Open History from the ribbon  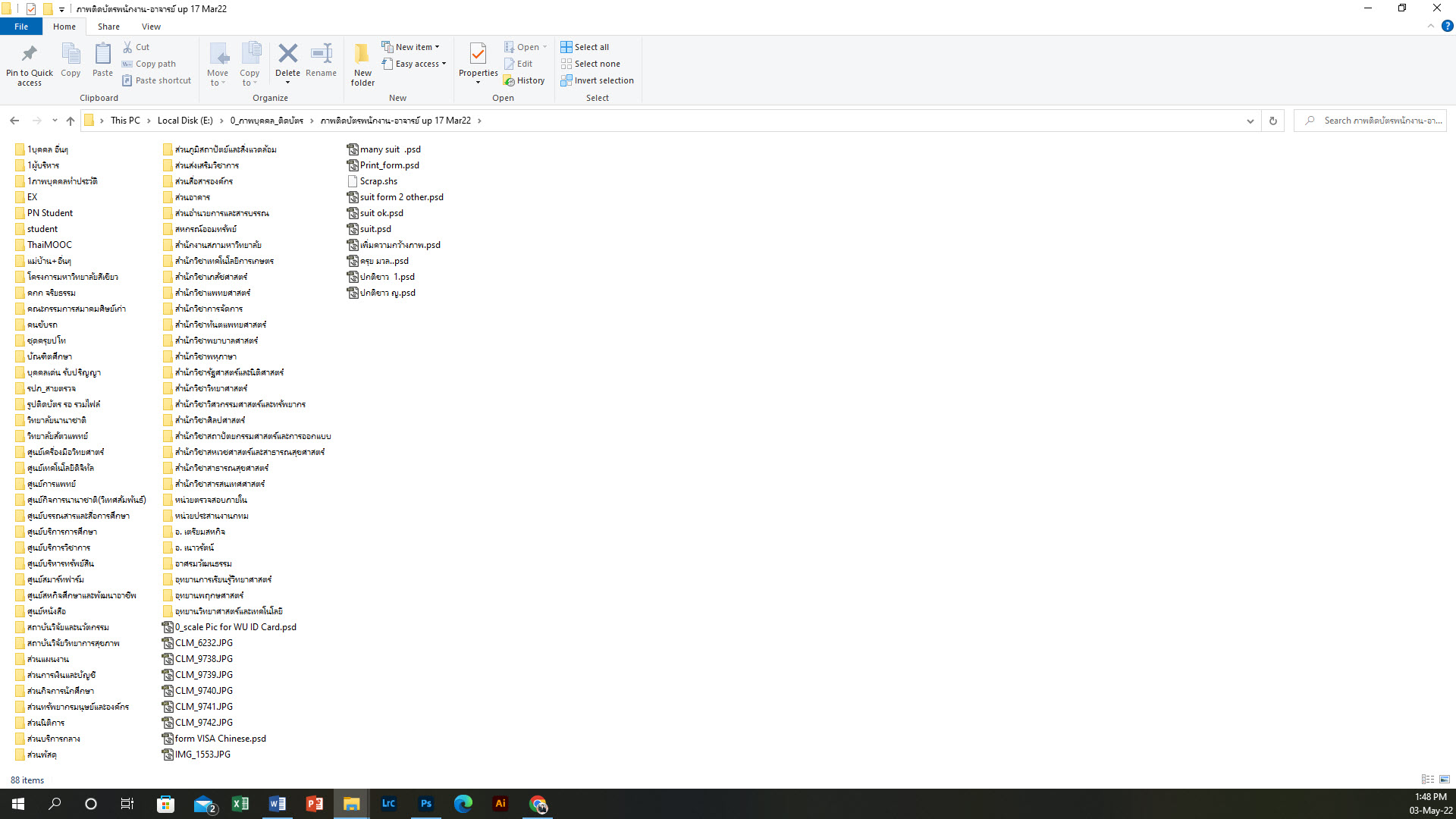(x=524, y=80)
